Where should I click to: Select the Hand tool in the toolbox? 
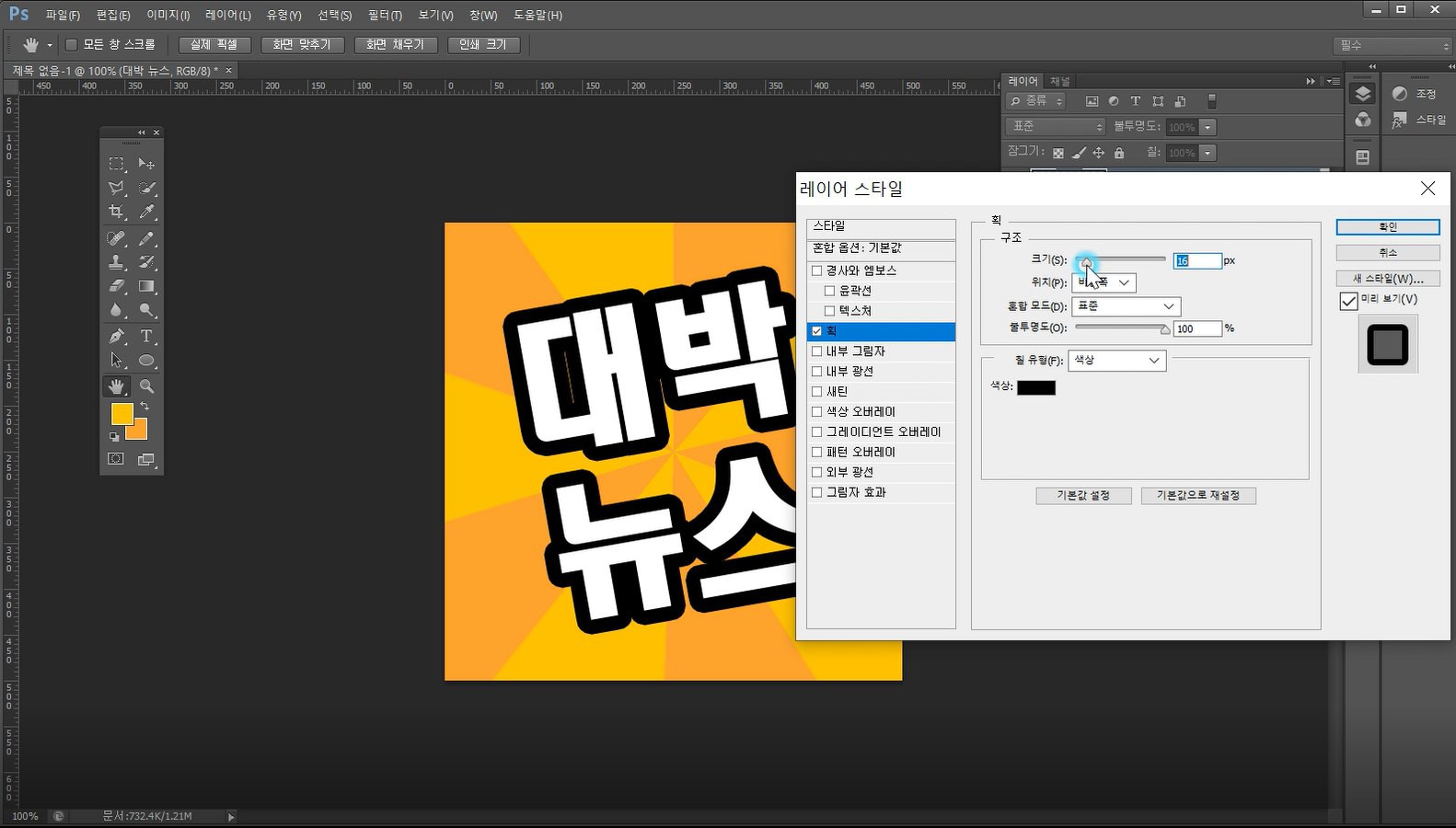click(x=116, y=386)
